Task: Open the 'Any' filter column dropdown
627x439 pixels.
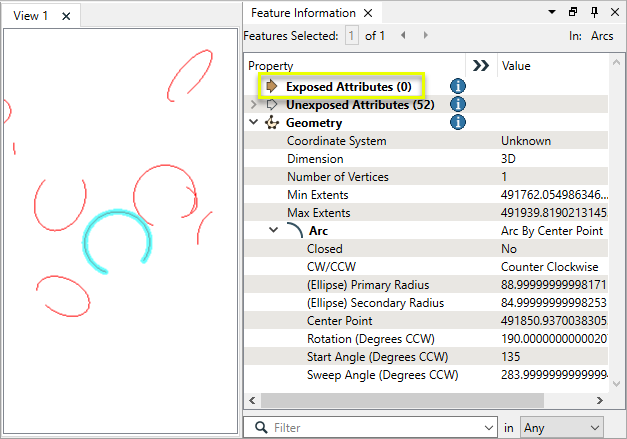Action: click(561, 427)
